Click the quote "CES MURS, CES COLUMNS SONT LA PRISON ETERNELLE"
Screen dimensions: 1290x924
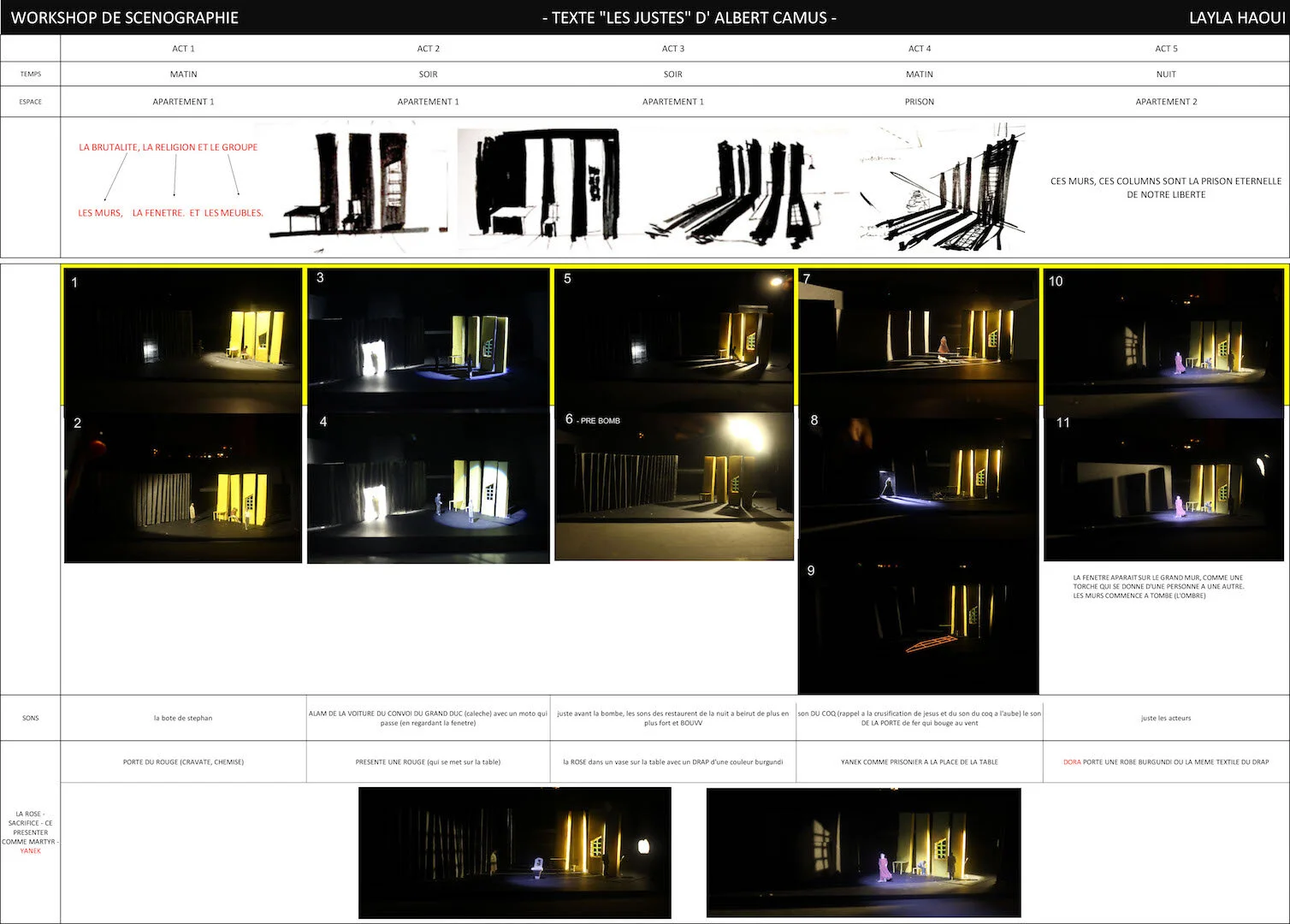tap(1166, 181)
